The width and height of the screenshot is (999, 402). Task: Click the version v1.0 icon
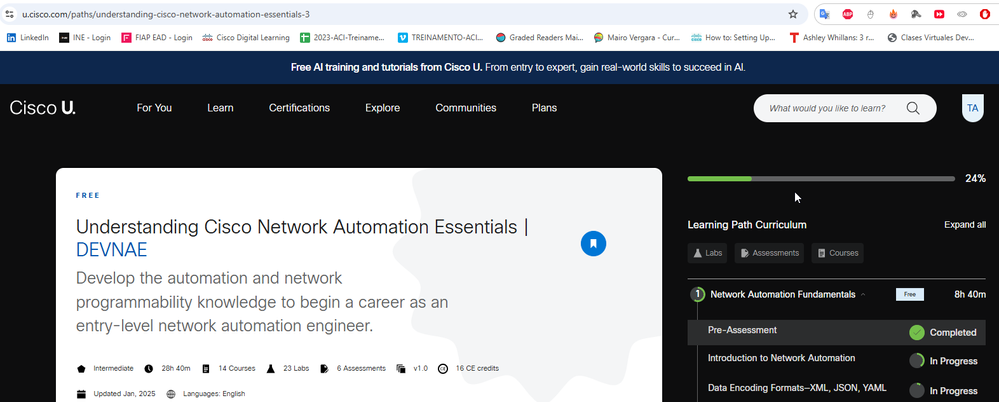tap(401, 368)
